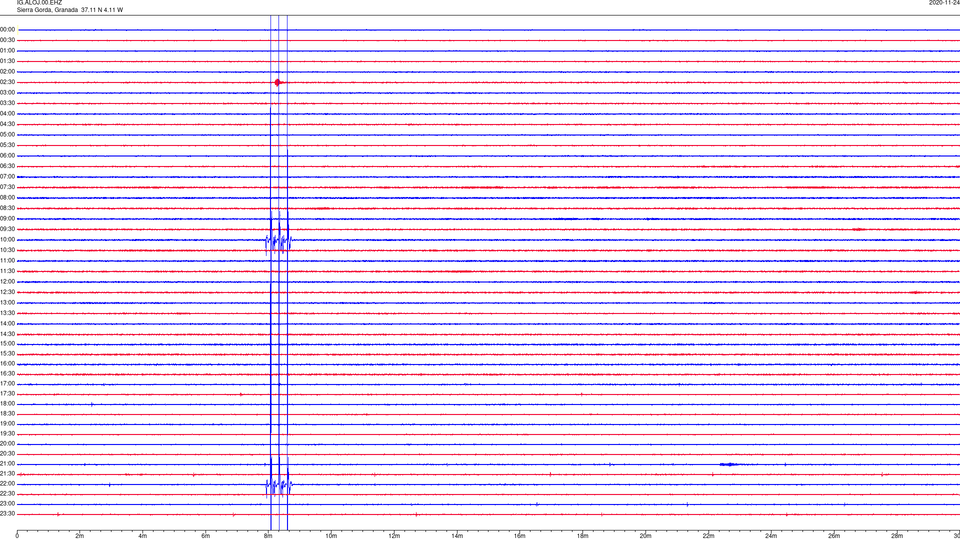Select the 11:00 trace time label
Screen dimensions: 960x540
tap(7, 260)
